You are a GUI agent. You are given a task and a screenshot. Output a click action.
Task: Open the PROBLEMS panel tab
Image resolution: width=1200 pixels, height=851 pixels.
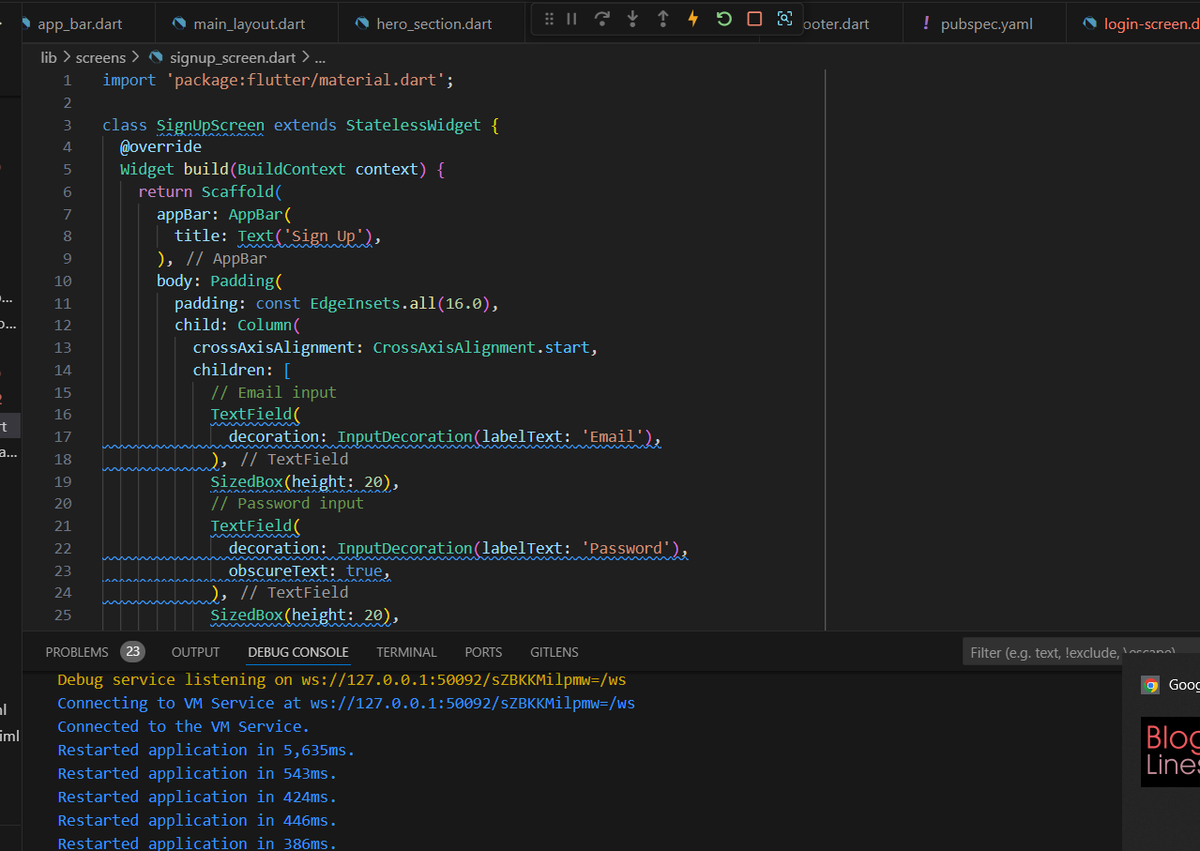77,652
